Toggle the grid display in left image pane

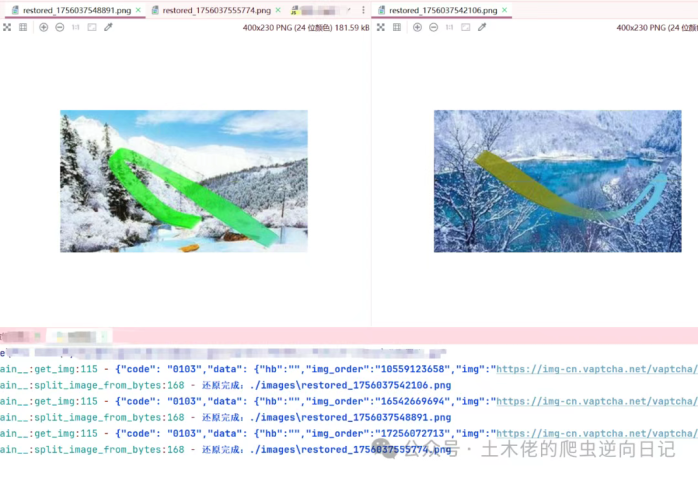coord(23,27)
